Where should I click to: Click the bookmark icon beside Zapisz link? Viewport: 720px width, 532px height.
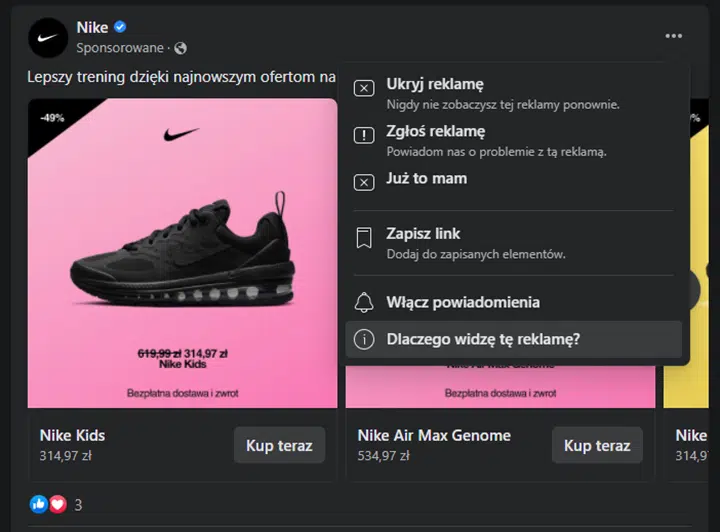point(364,238)
